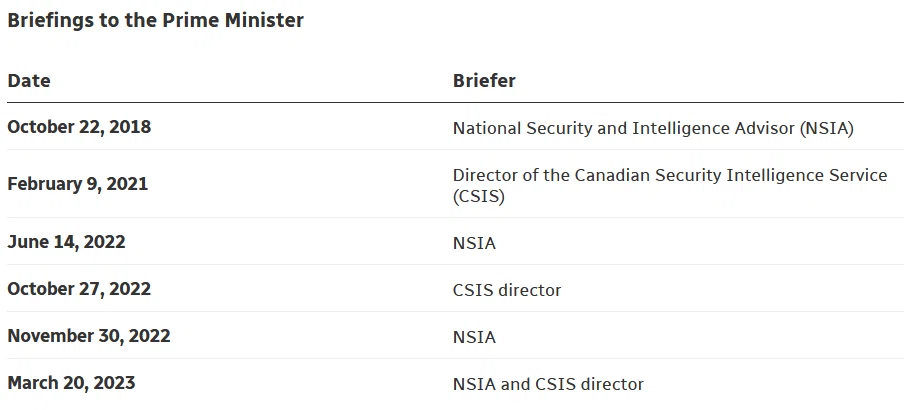Select the June 14, 2022 date cell
Screen dimensions: 909x410
click(x=66, y=241)
